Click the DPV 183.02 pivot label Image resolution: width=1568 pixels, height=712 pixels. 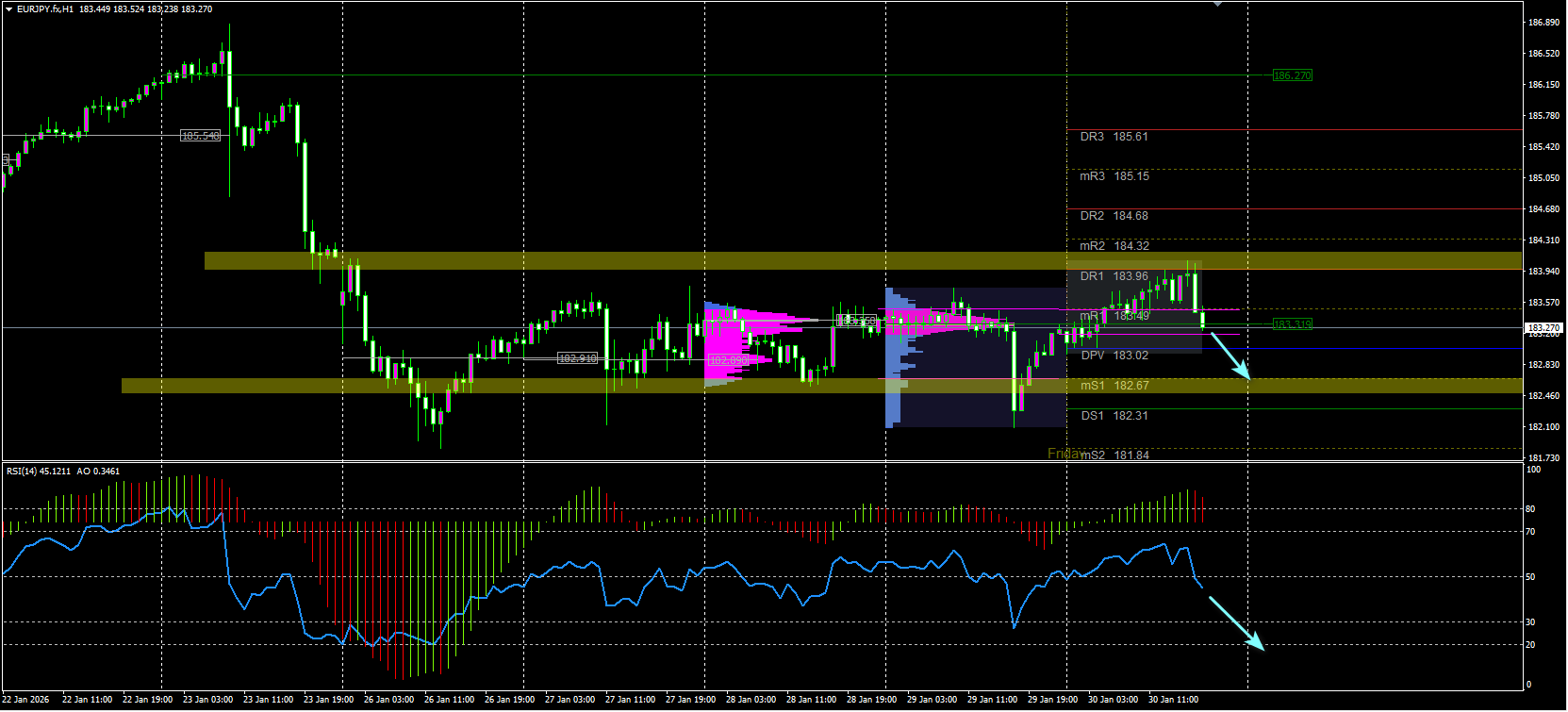point(1114,356)
